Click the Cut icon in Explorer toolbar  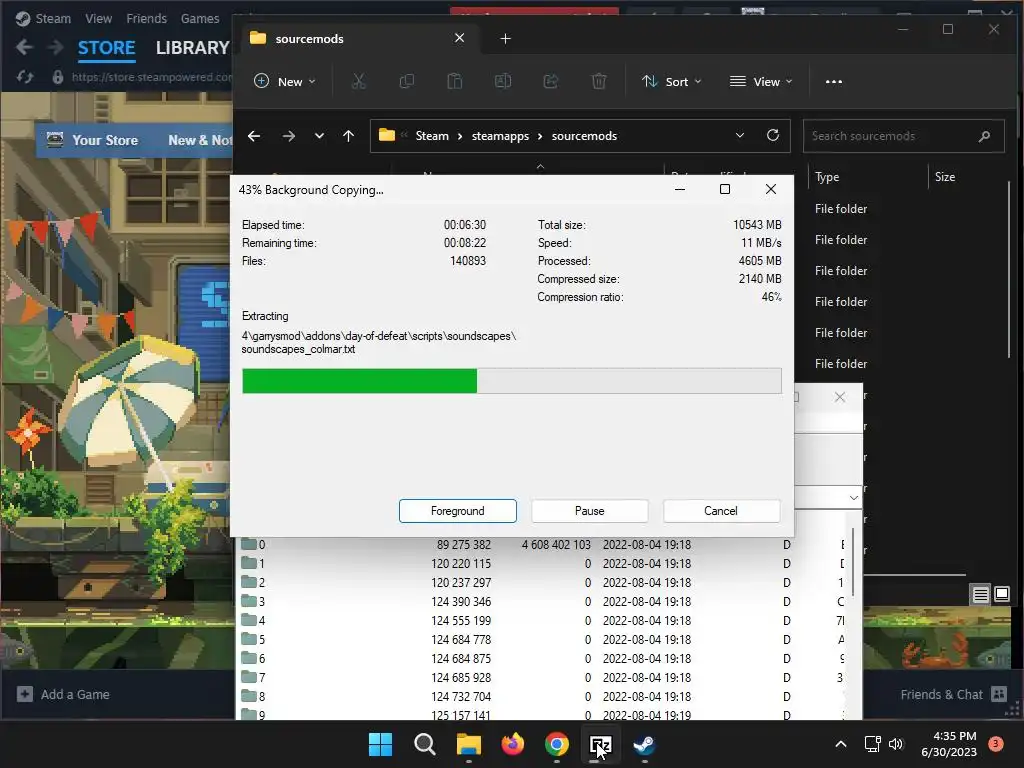[x=359, y=81]
